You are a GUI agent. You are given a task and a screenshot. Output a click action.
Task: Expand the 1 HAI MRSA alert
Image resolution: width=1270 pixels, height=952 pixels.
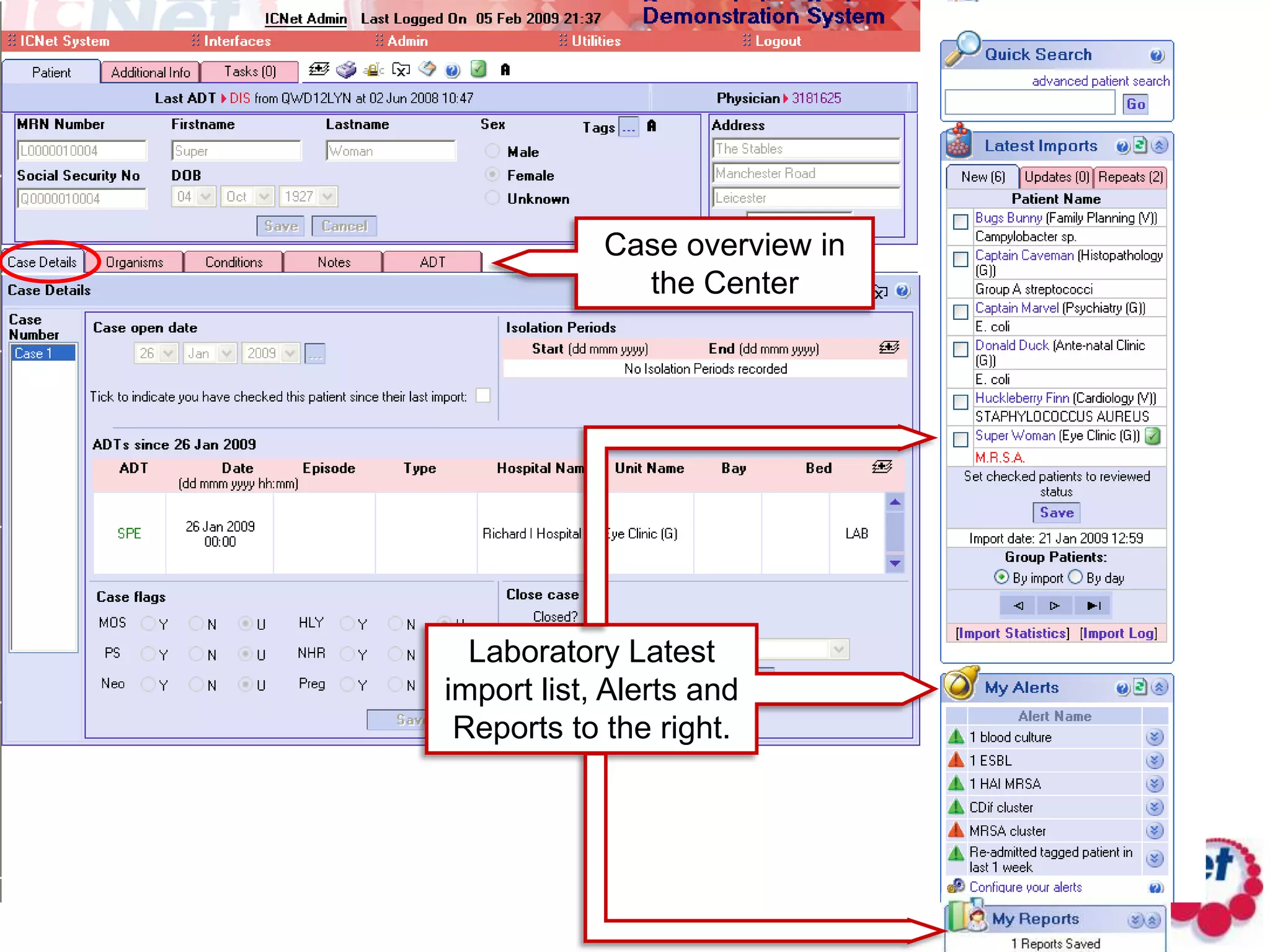point(1155,784)
